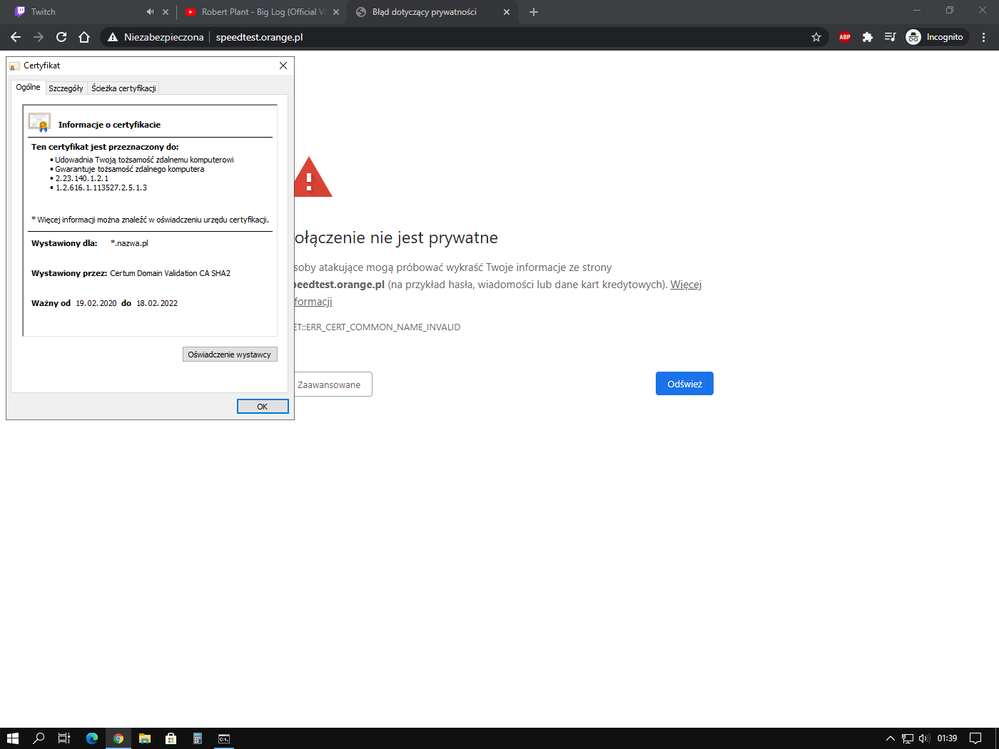999x749 pixels.
Task: Open the notification center icon
Action: click(975, 738)
